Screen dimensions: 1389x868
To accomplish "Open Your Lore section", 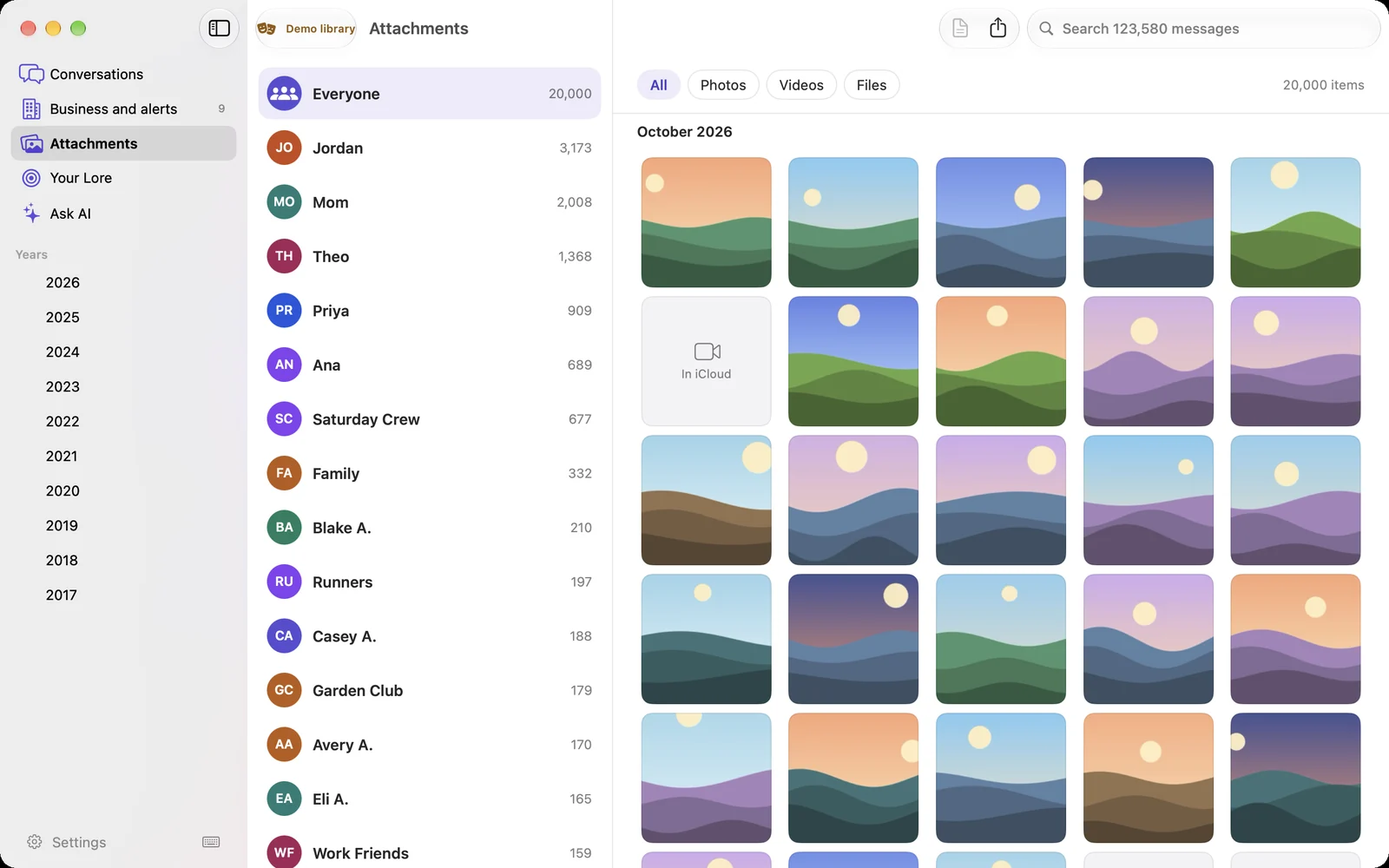I will click(123, 178).
